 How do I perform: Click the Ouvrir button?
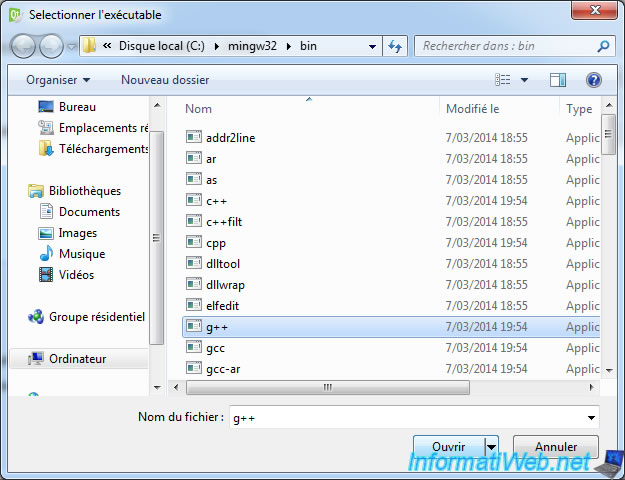[449, 447]
